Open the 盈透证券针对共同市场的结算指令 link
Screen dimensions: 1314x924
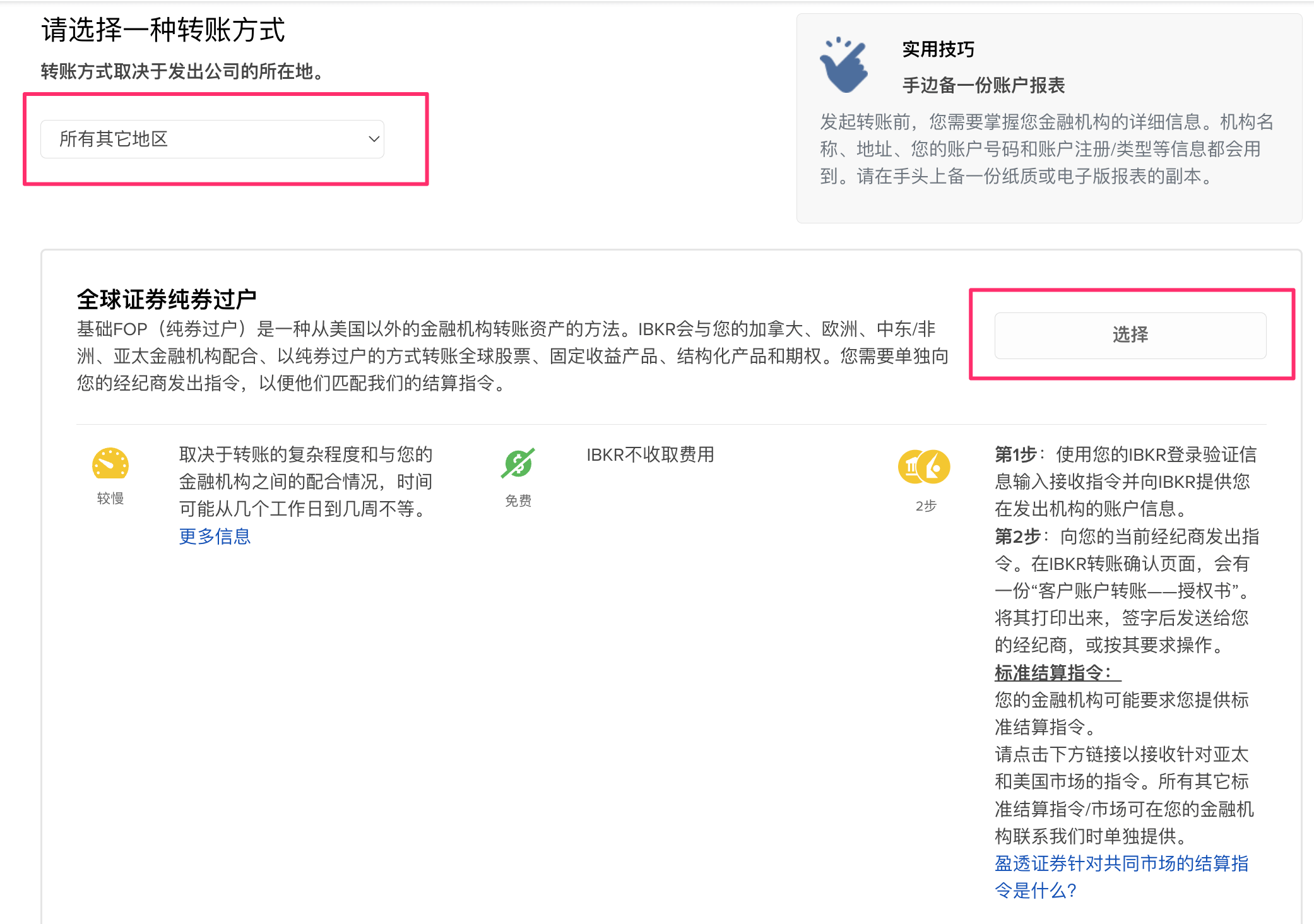point(1121,876)
